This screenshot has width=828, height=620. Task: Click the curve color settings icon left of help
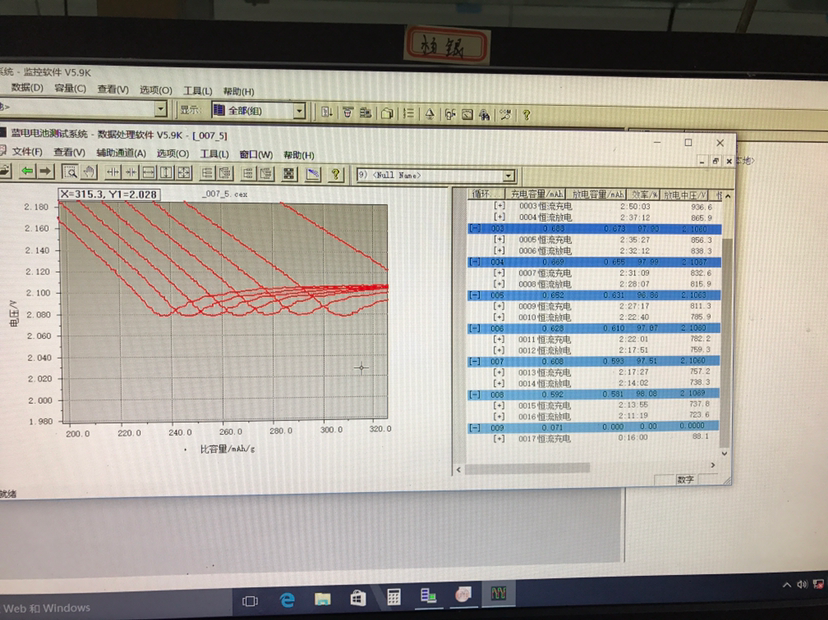click(313, 173)
